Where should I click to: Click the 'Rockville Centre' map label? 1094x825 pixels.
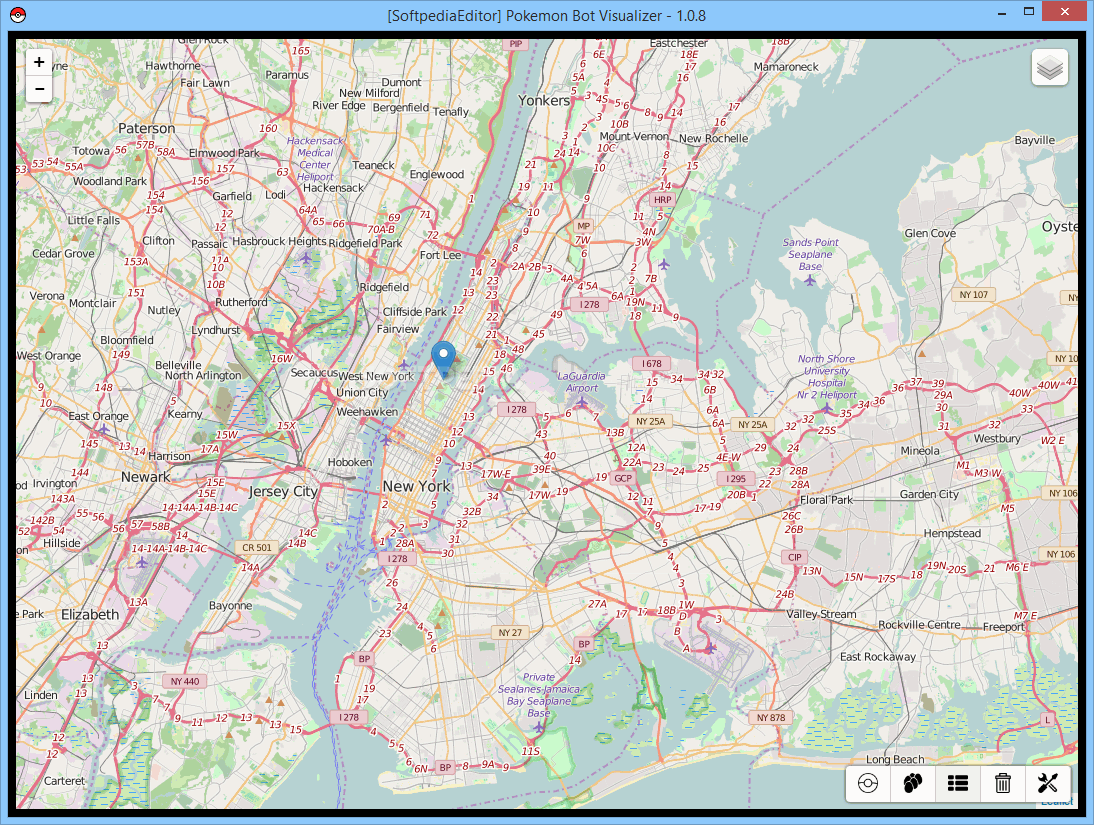(919, 625)
